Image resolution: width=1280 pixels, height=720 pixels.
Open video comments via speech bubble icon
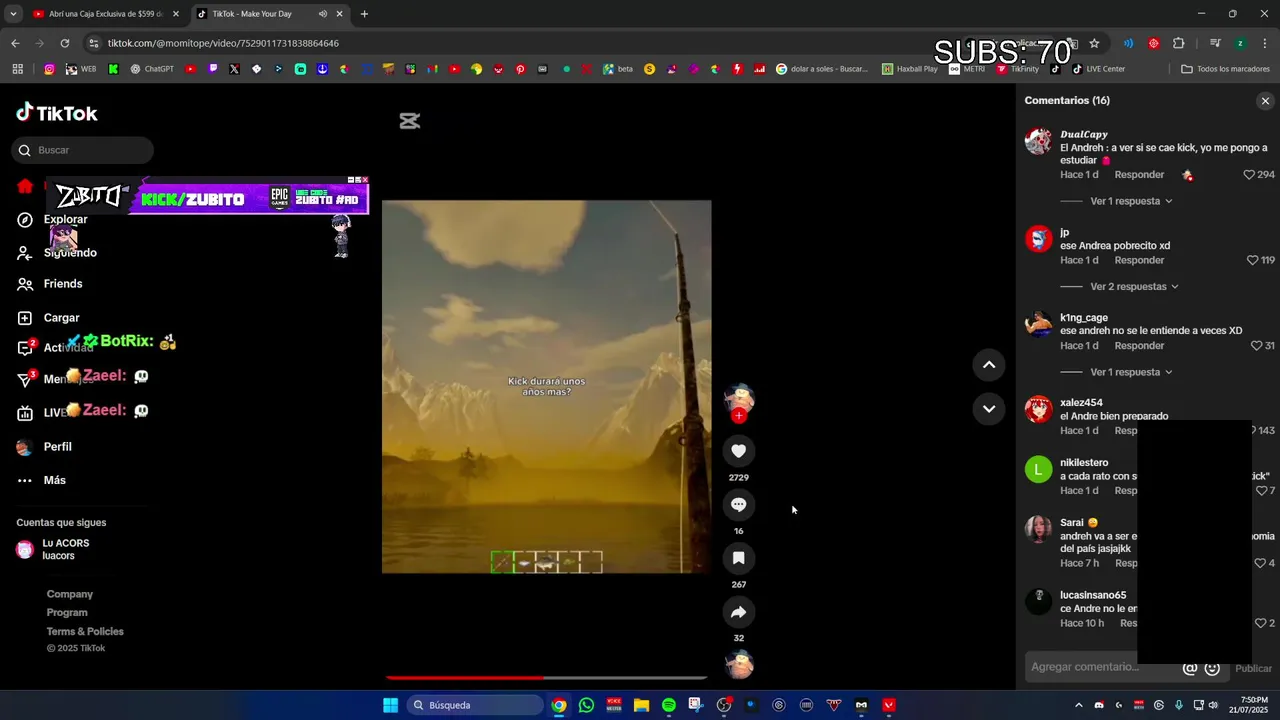click(739, 505)
